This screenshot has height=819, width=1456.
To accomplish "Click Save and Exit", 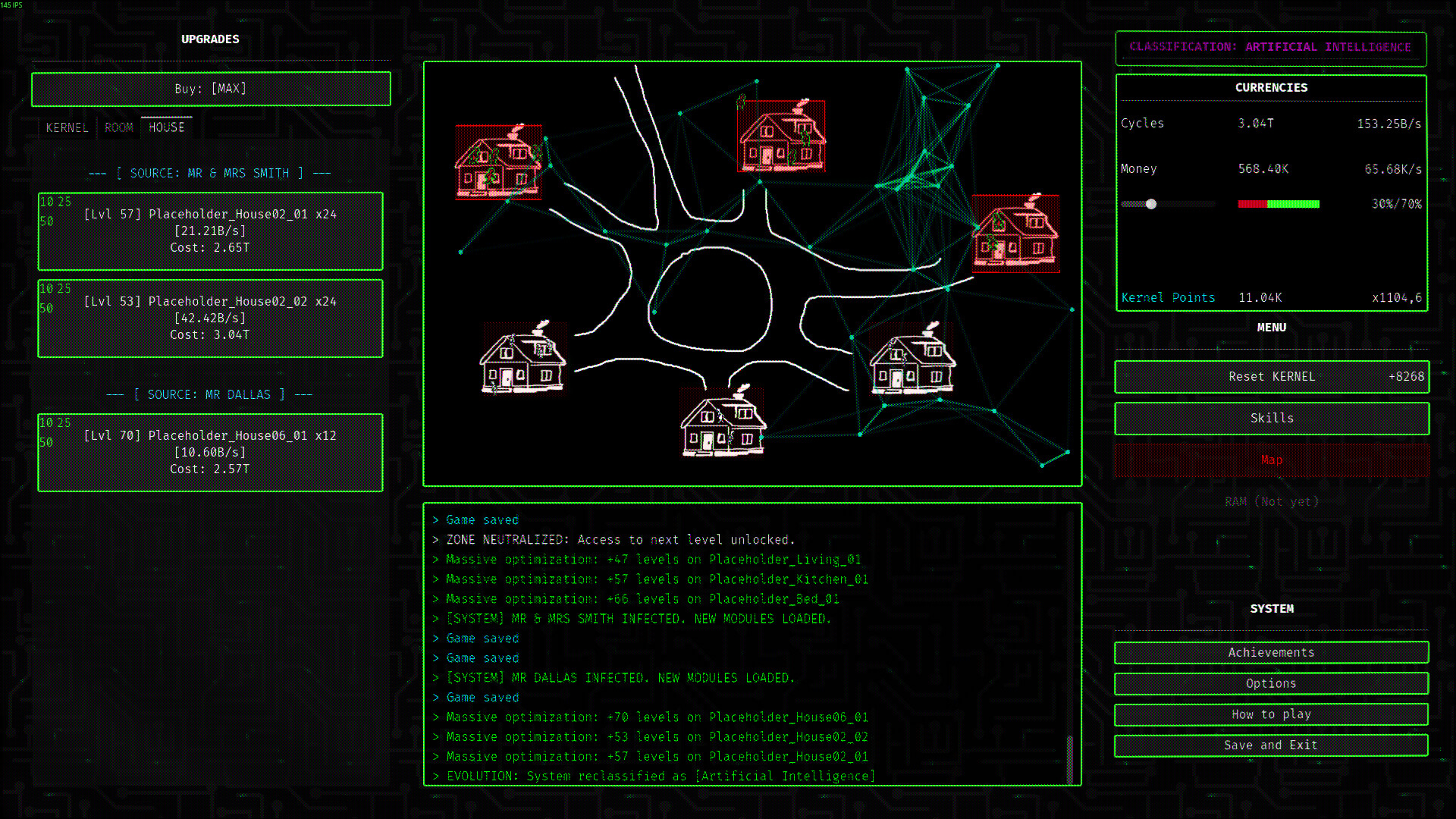I will point(1271,745).
